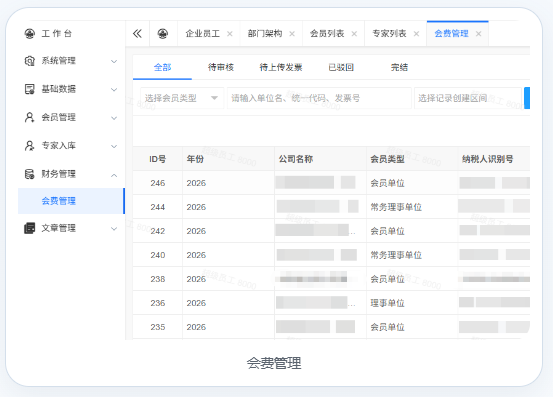Switch to the 专家列表 tab
Viewport: 553px width, 397px height.
point(389,33)
